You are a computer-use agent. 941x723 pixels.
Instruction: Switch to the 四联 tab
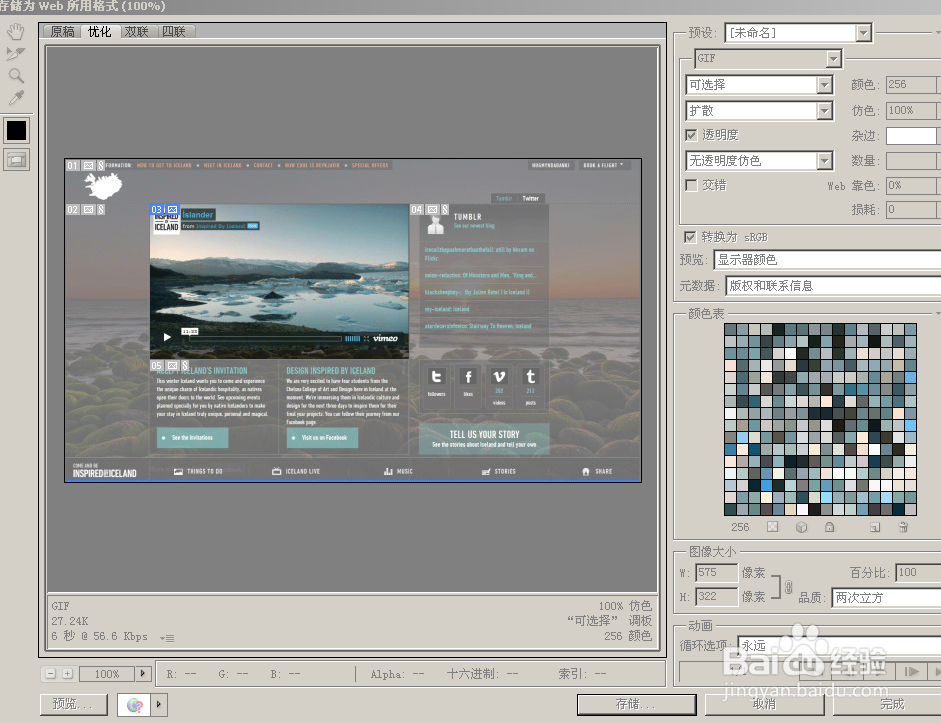pyautogui.click(x=173, y=32)
